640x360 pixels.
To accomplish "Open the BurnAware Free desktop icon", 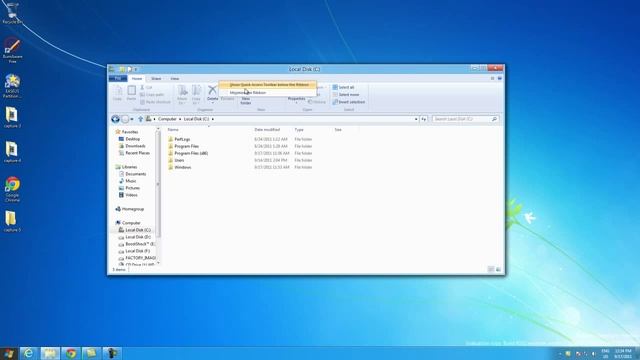I will (x=12, y=50).
